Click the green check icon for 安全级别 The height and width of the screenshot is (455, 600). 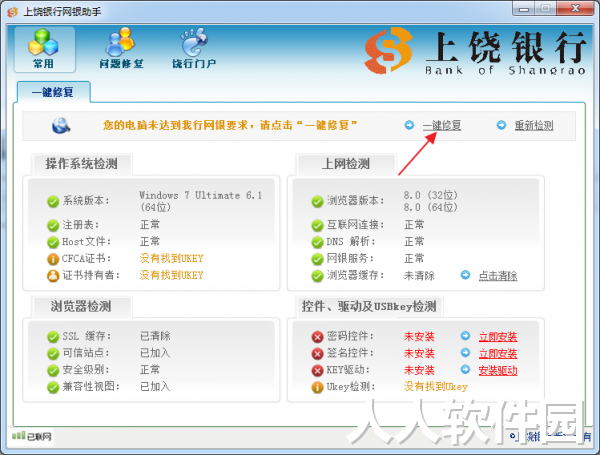click(x=53, y=370)
